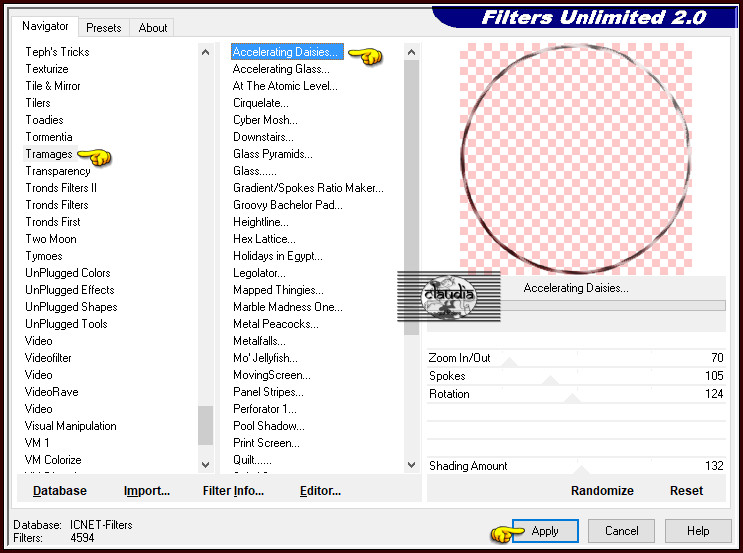743x553 pixels.
Task: Select Holidays in Egypt... filter
Action: tap(278, 256)
